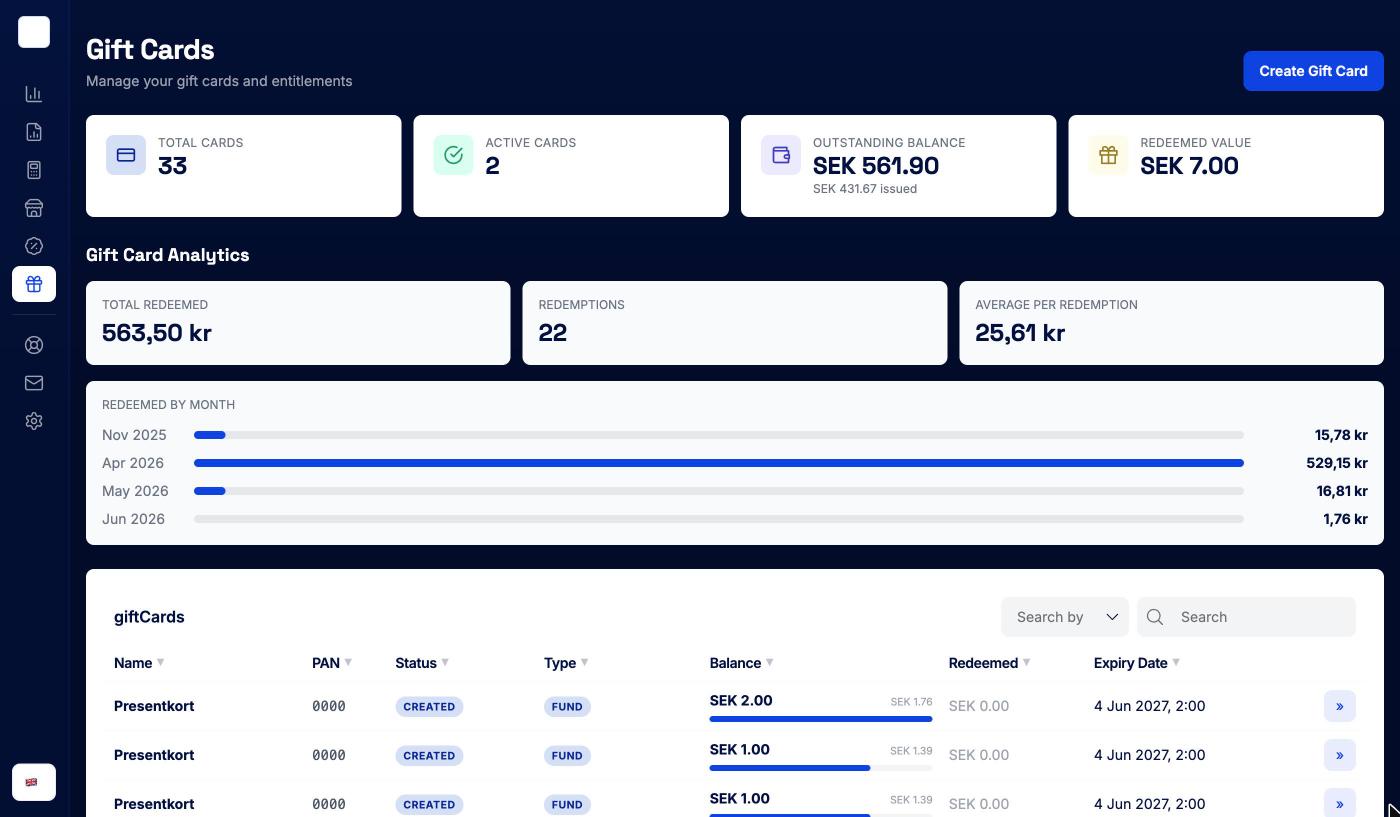Click first row expiry 4 Jun 2027, 2:00
This screenshot has height=817, width=1400.
tap(1149, 706)
